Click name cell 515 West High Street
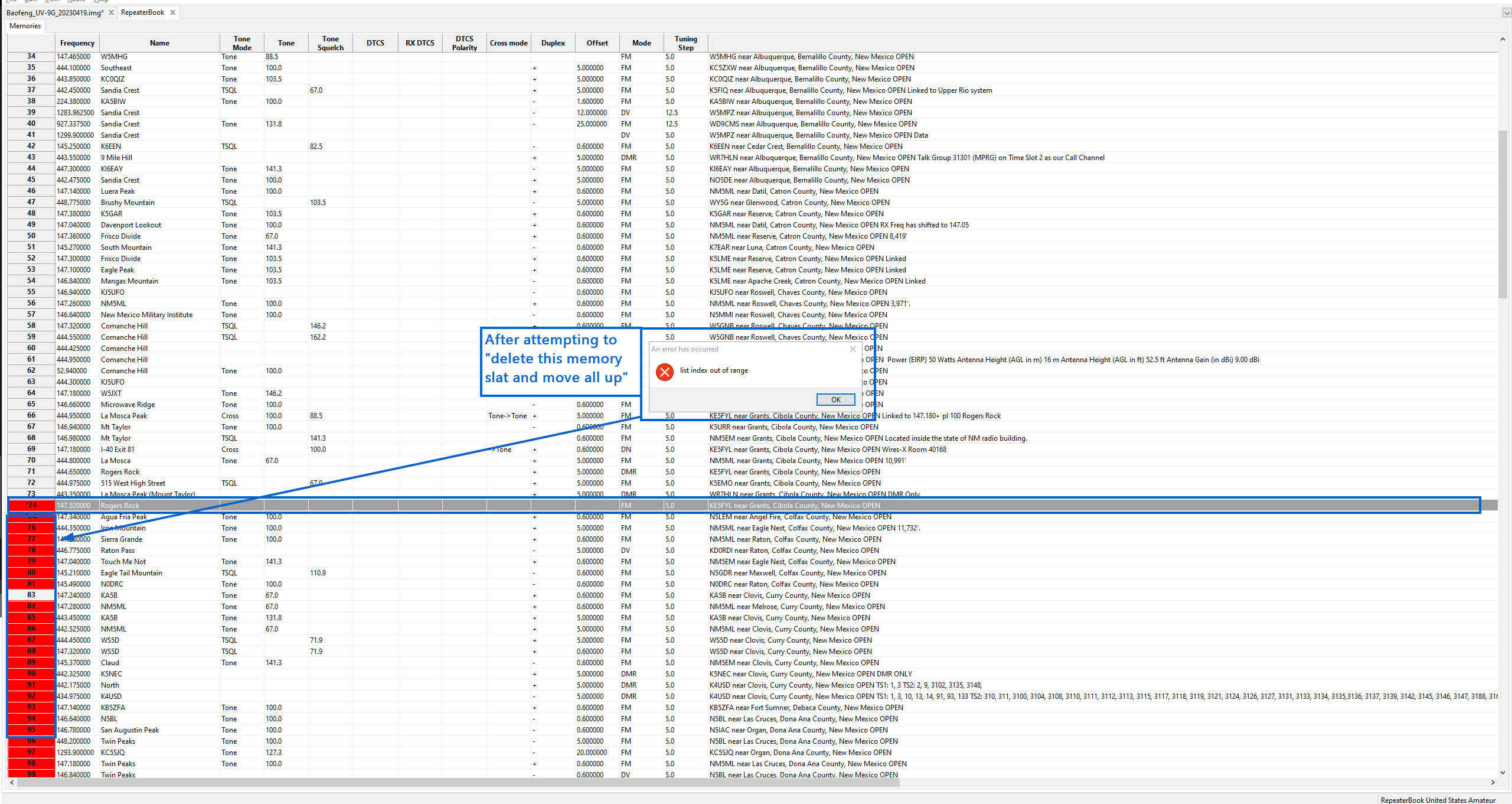Viewport: 1512px width, 804px height. (159, 483)
